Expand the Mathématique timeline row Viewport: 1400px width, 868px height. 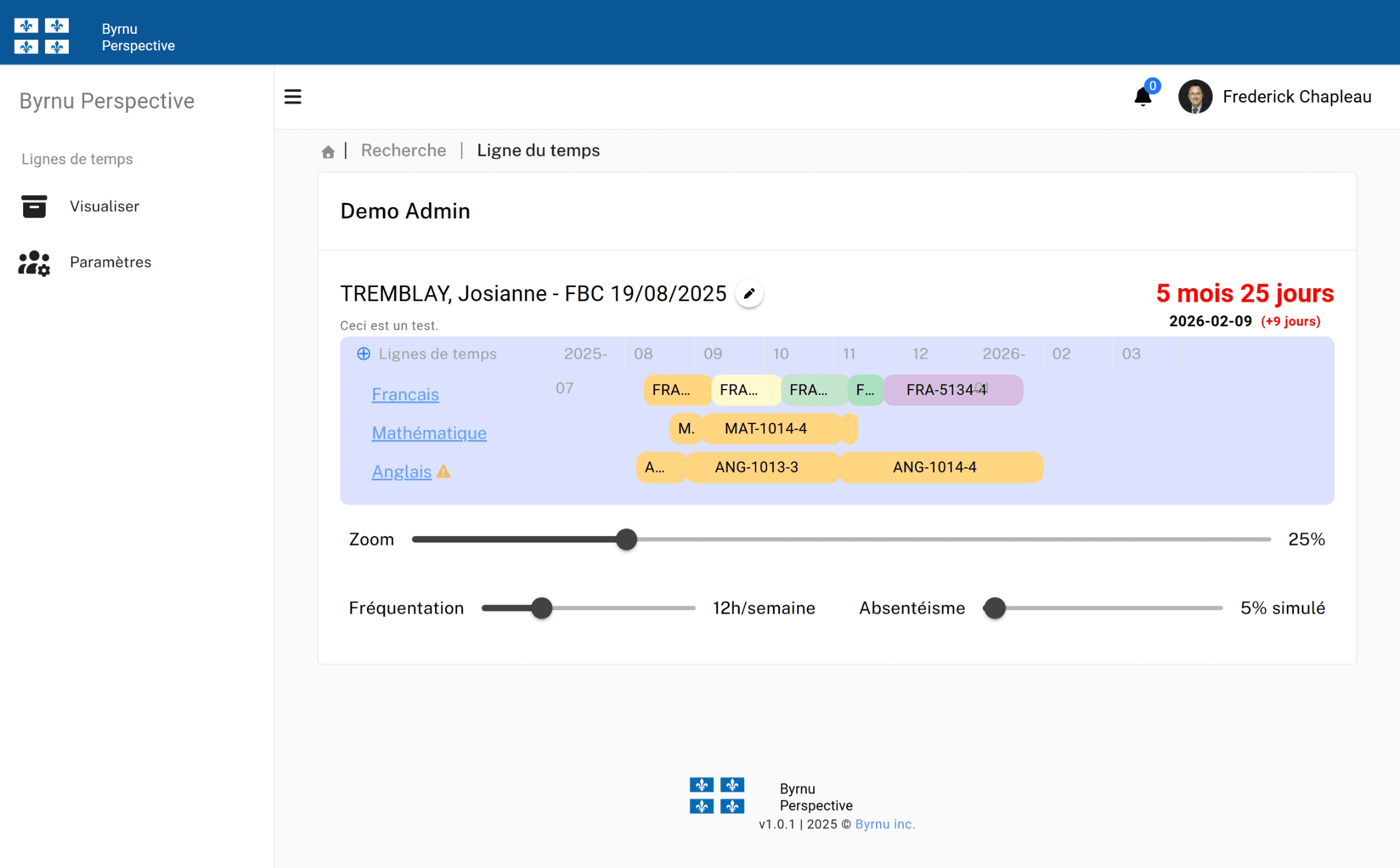429,433
